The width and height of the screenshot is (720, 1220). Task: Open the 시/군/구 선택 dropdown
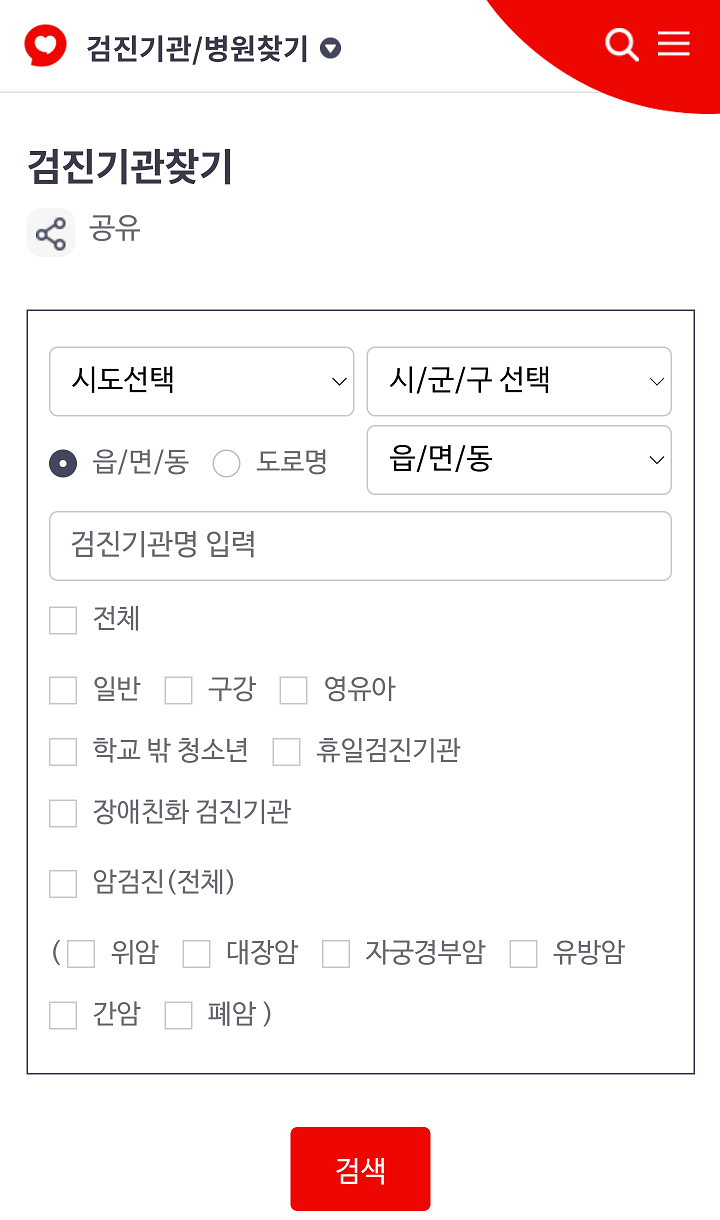pos(519,381)
